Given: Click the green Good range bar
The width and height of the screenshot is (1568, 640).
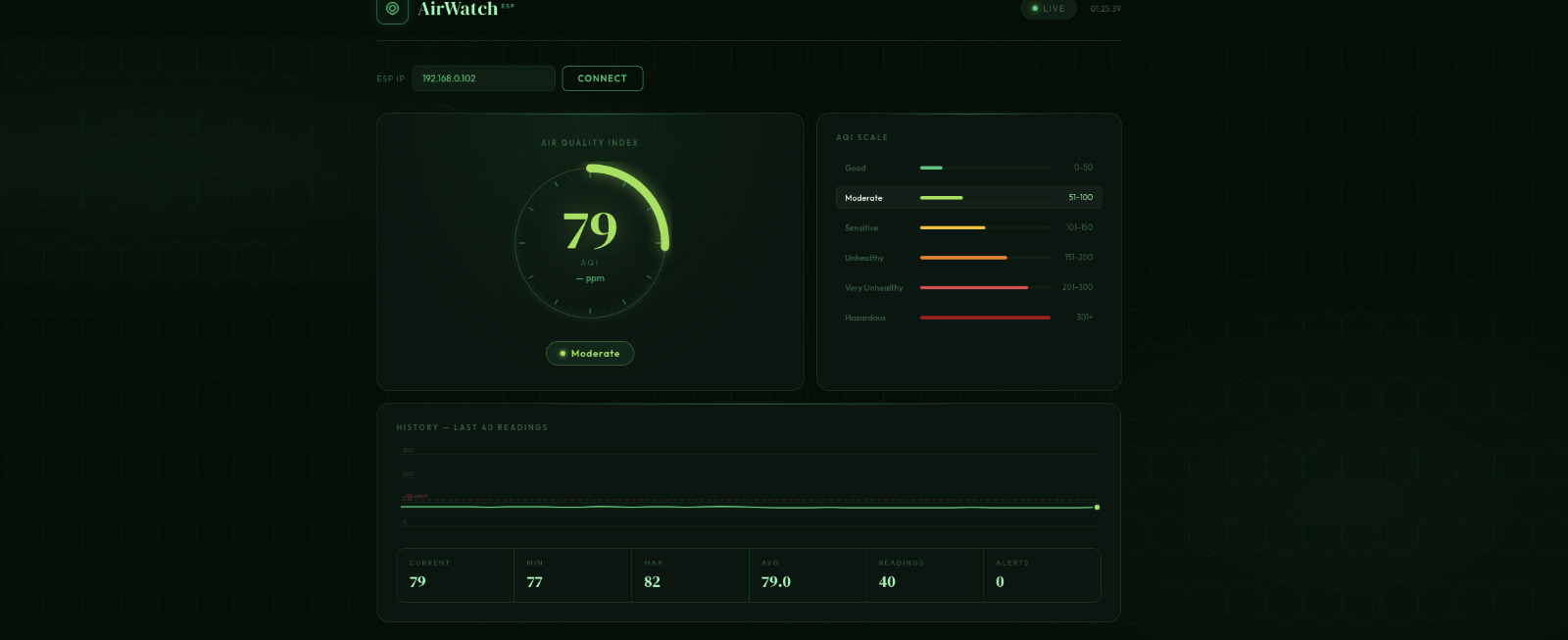Looking at the screenshot, I should (931, 168).
